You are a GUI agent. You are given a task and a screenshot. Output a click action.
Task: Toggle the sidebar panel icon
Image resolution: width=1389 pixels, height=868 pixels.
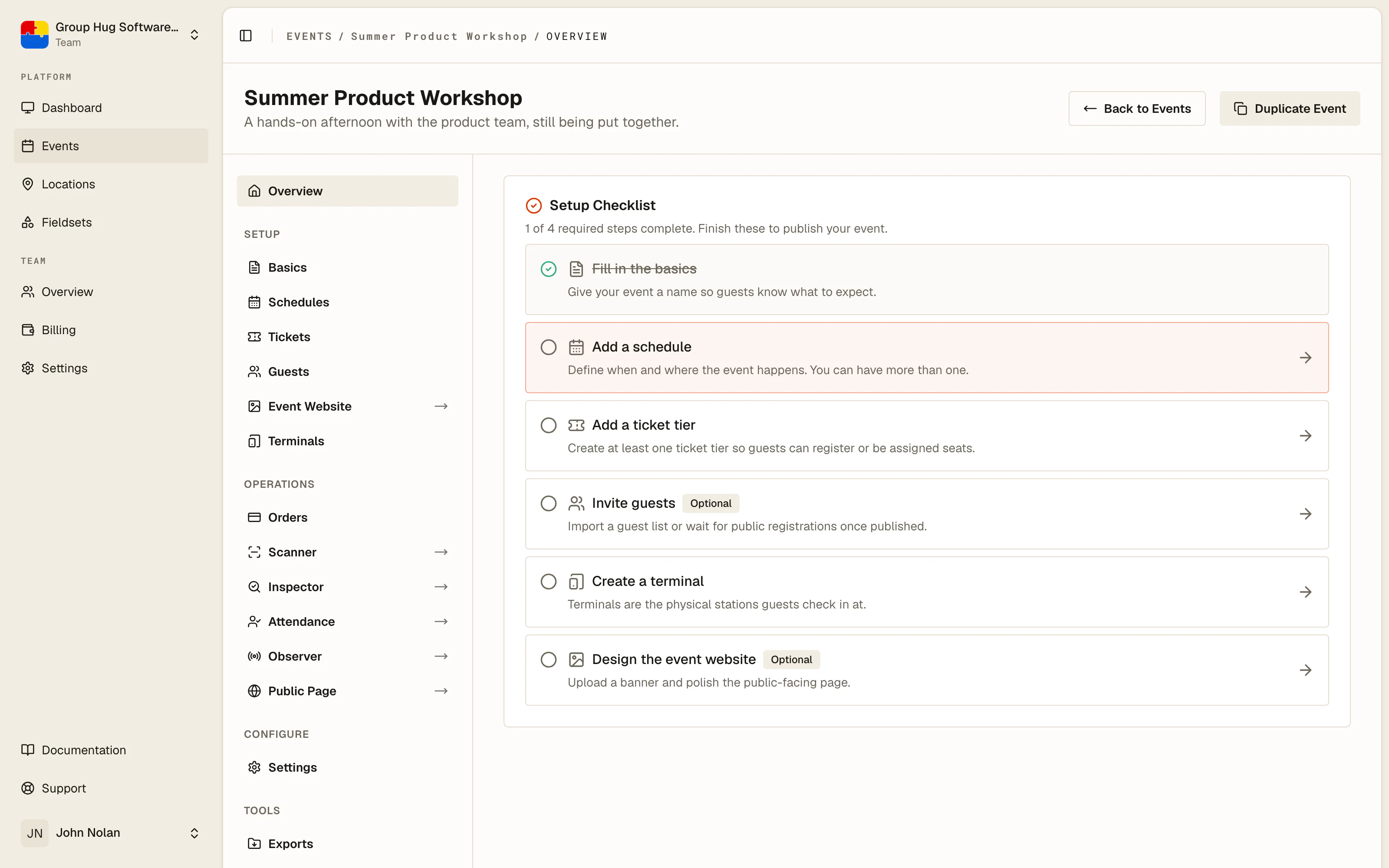click(246, 36)
